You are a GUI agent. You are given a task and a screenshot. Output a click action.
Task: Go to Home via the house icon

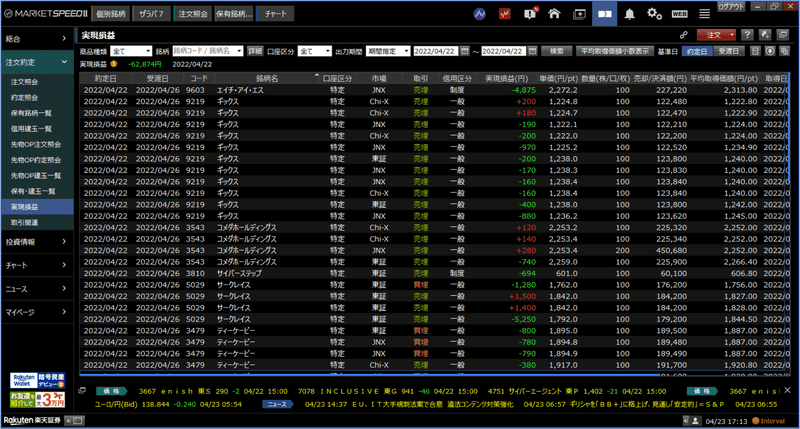[554, 14]
